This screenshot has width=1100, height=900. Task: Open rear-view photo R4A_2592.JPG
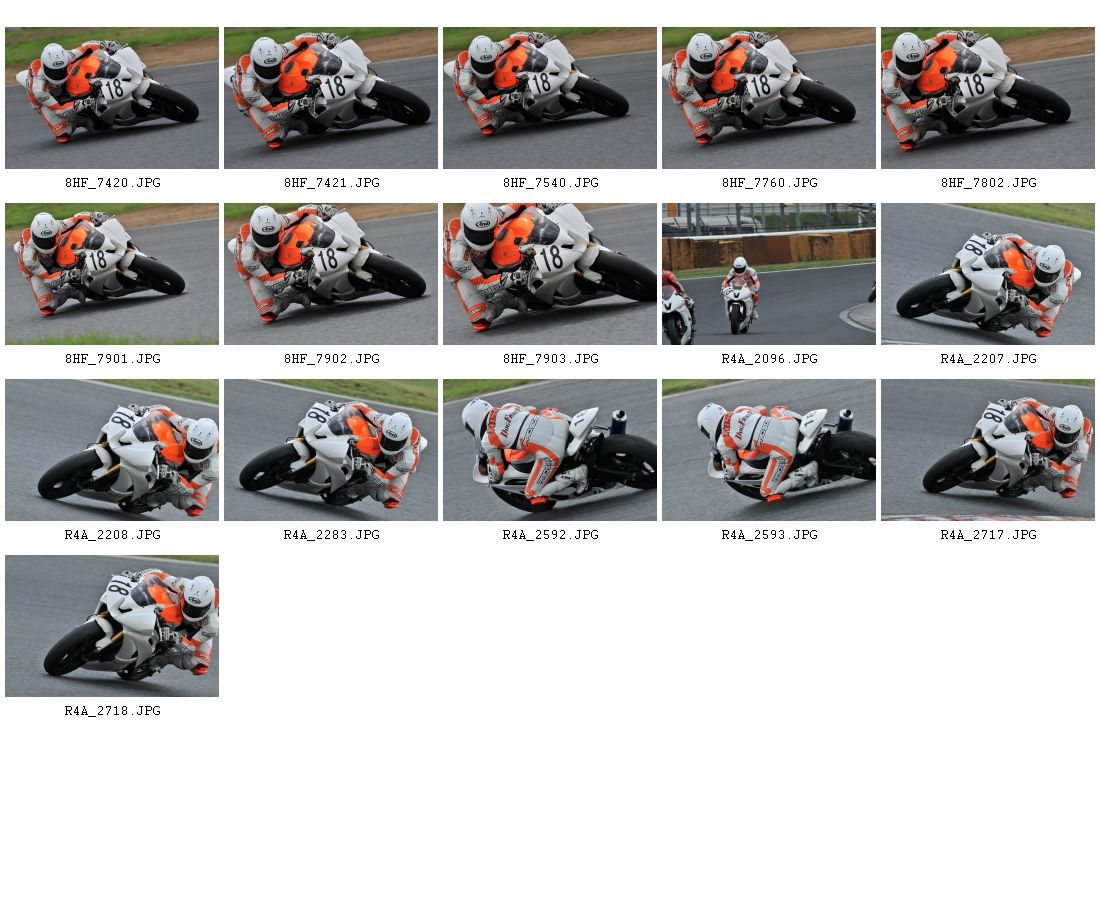pyautogui.click(x=549, y=450)
